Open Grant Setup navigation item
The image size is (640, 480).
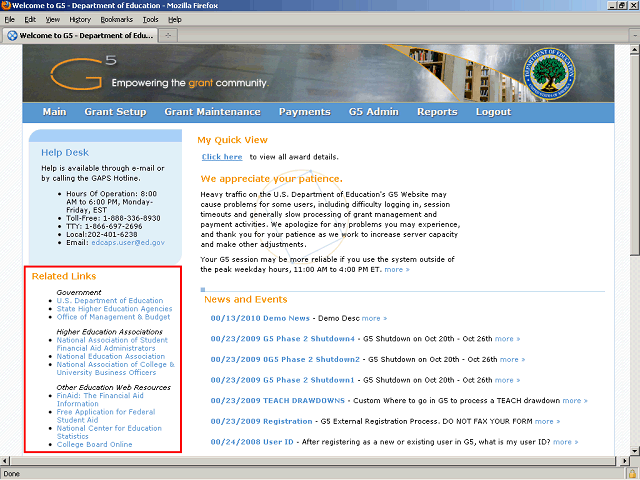coord(115,112)
